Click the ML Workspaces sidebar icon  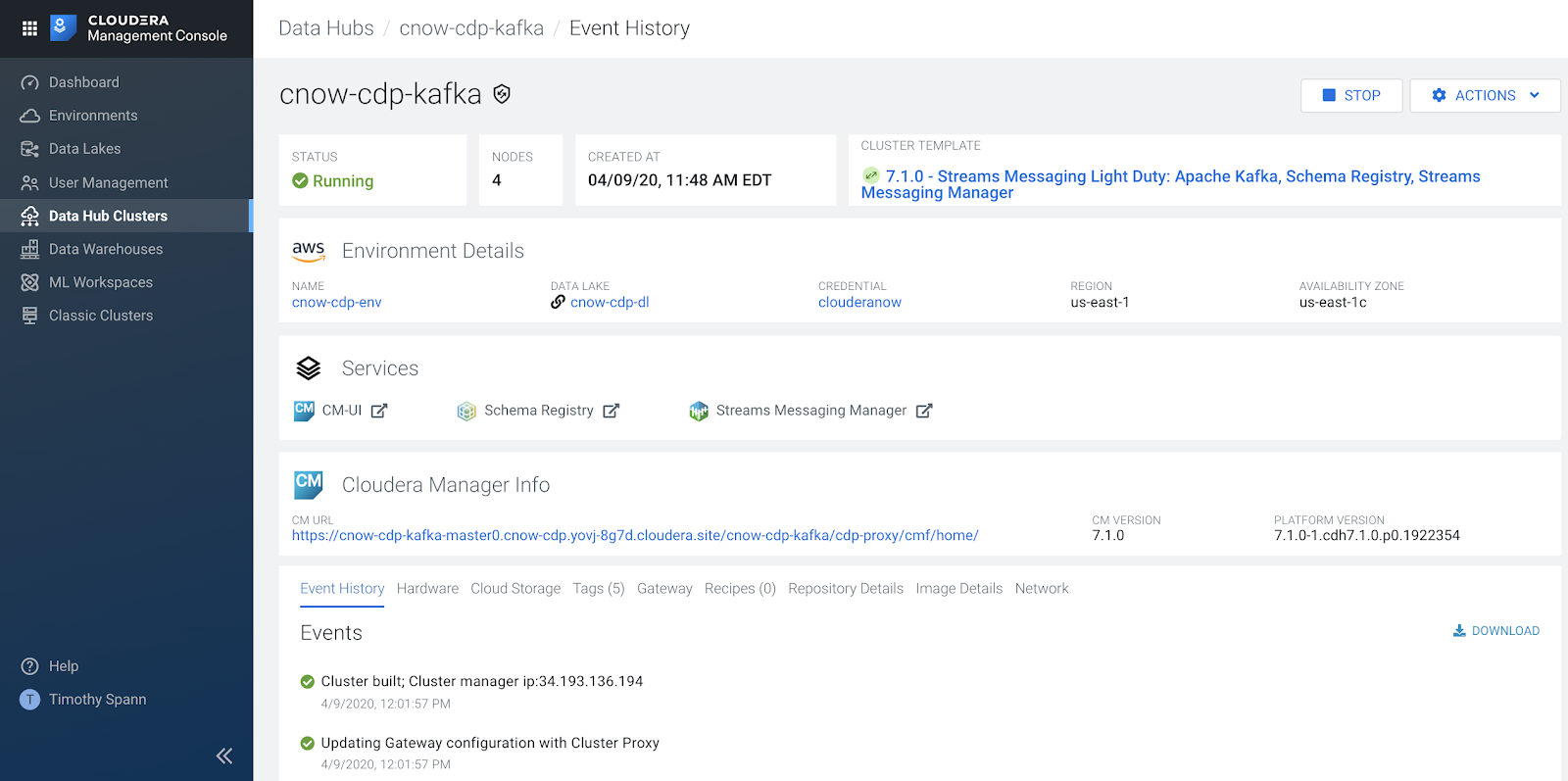(29, 282)
